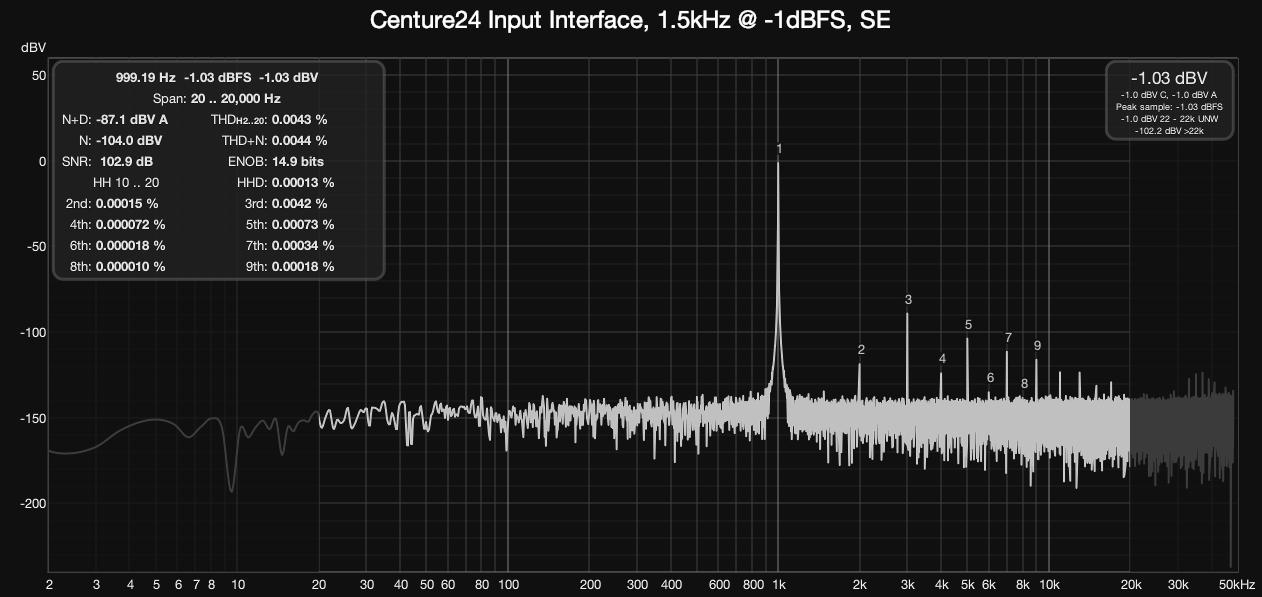Screen dimensions: 1262x597
Task: Click the dBV unit label above the y-axis
Action: tap(31, 48)
